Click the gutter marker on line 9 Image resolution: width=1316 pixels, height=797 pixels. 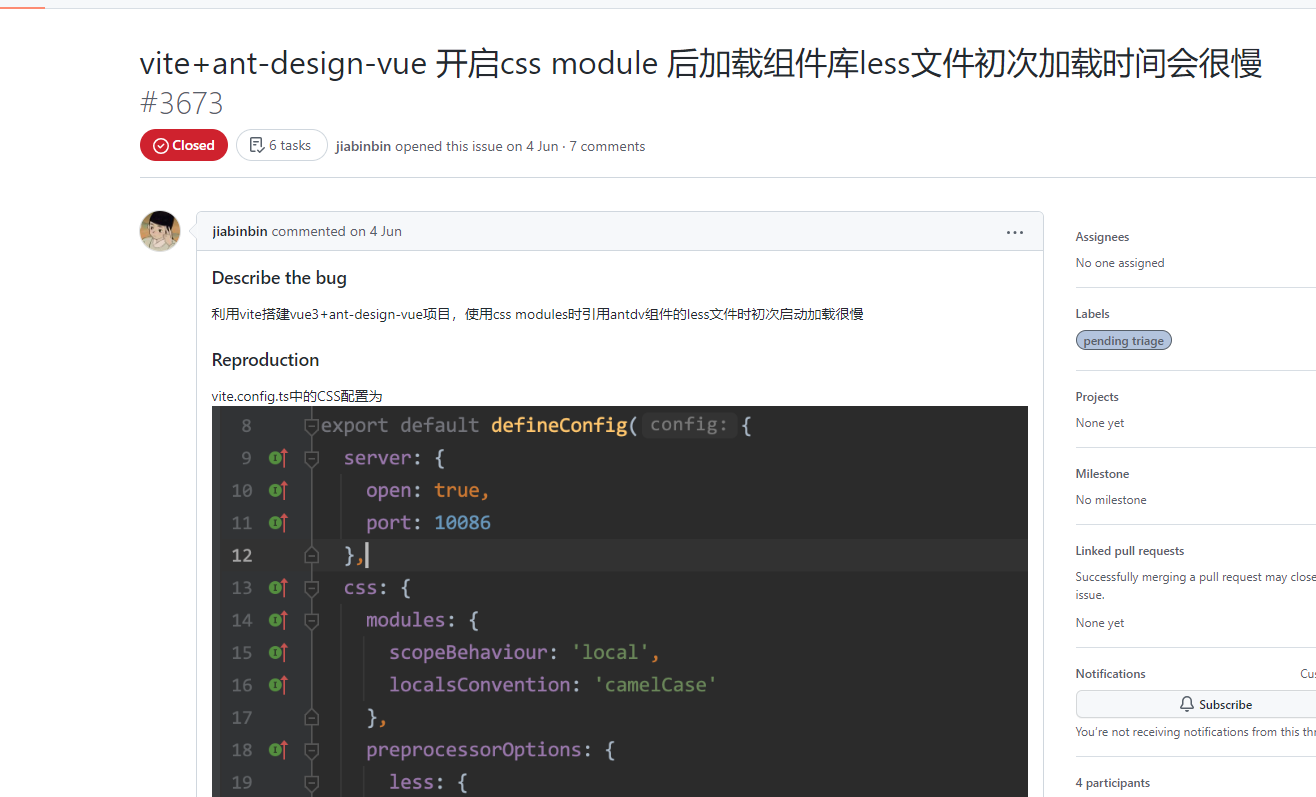[278, 458]
